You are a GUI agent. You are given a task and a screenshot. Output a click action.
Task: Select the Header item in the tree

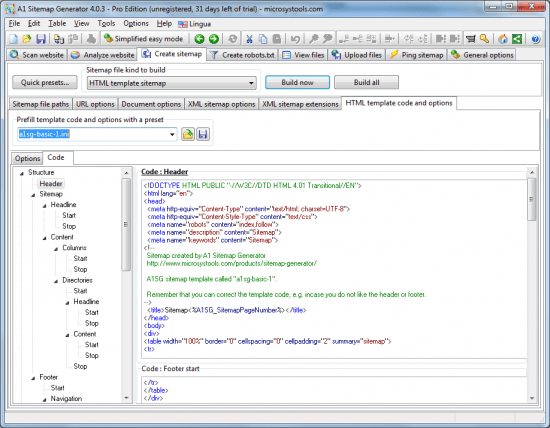[x=51, y=183]
